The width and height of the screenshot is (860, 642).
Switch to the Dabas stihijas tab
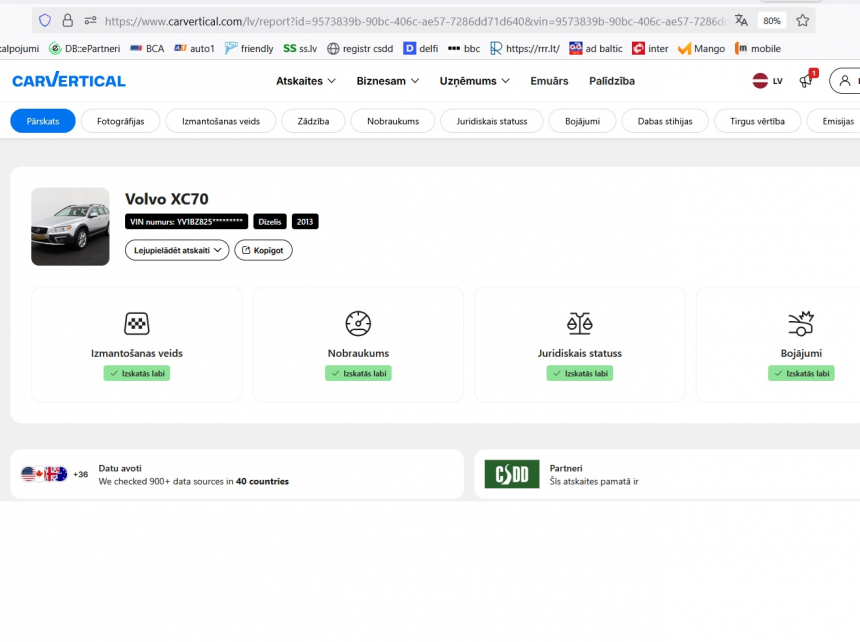coord(665,121)
